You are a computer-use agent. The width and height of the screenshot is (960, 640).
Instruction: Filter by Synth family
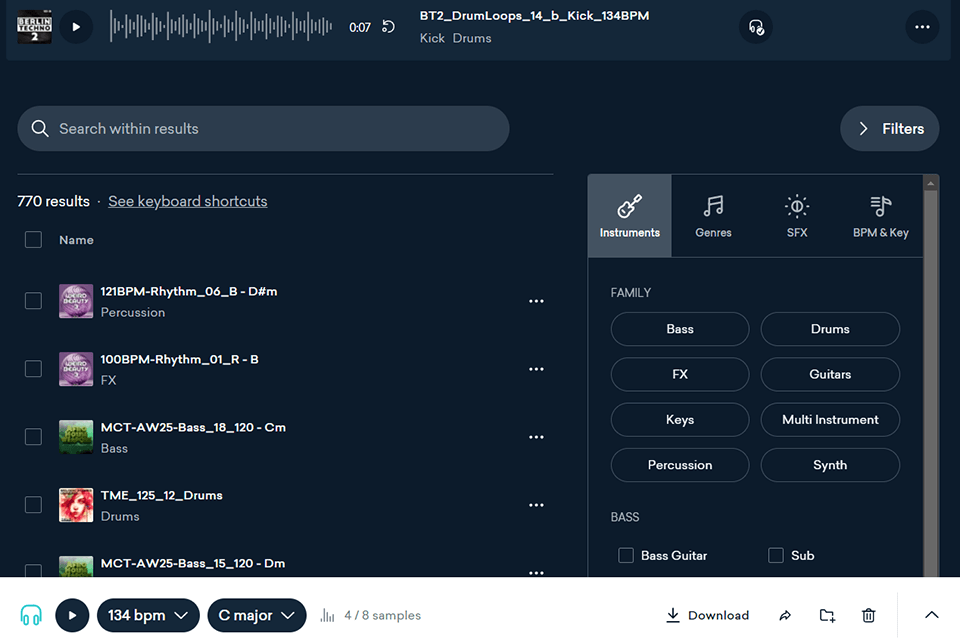coord(830,465)
